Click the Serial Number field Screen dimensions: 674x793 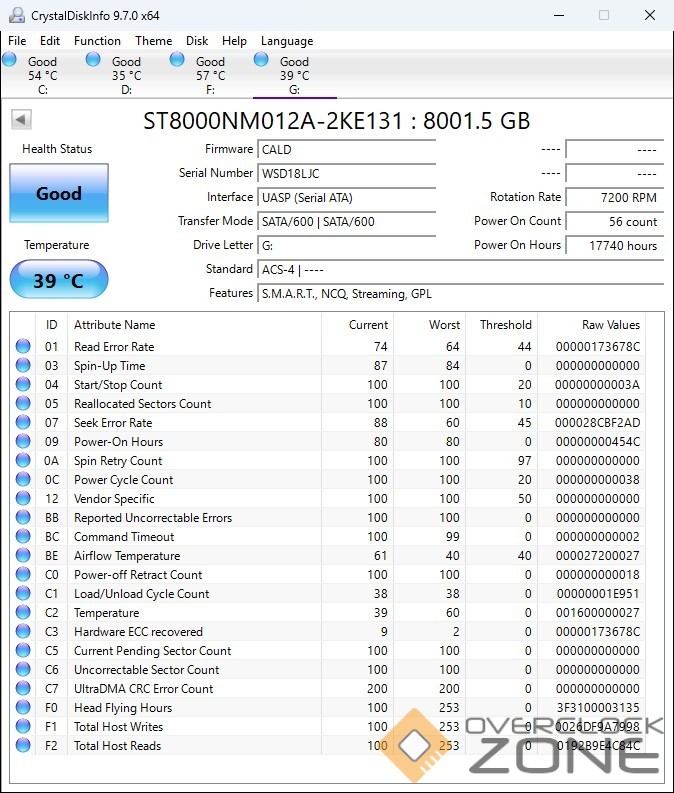[347, 173]
